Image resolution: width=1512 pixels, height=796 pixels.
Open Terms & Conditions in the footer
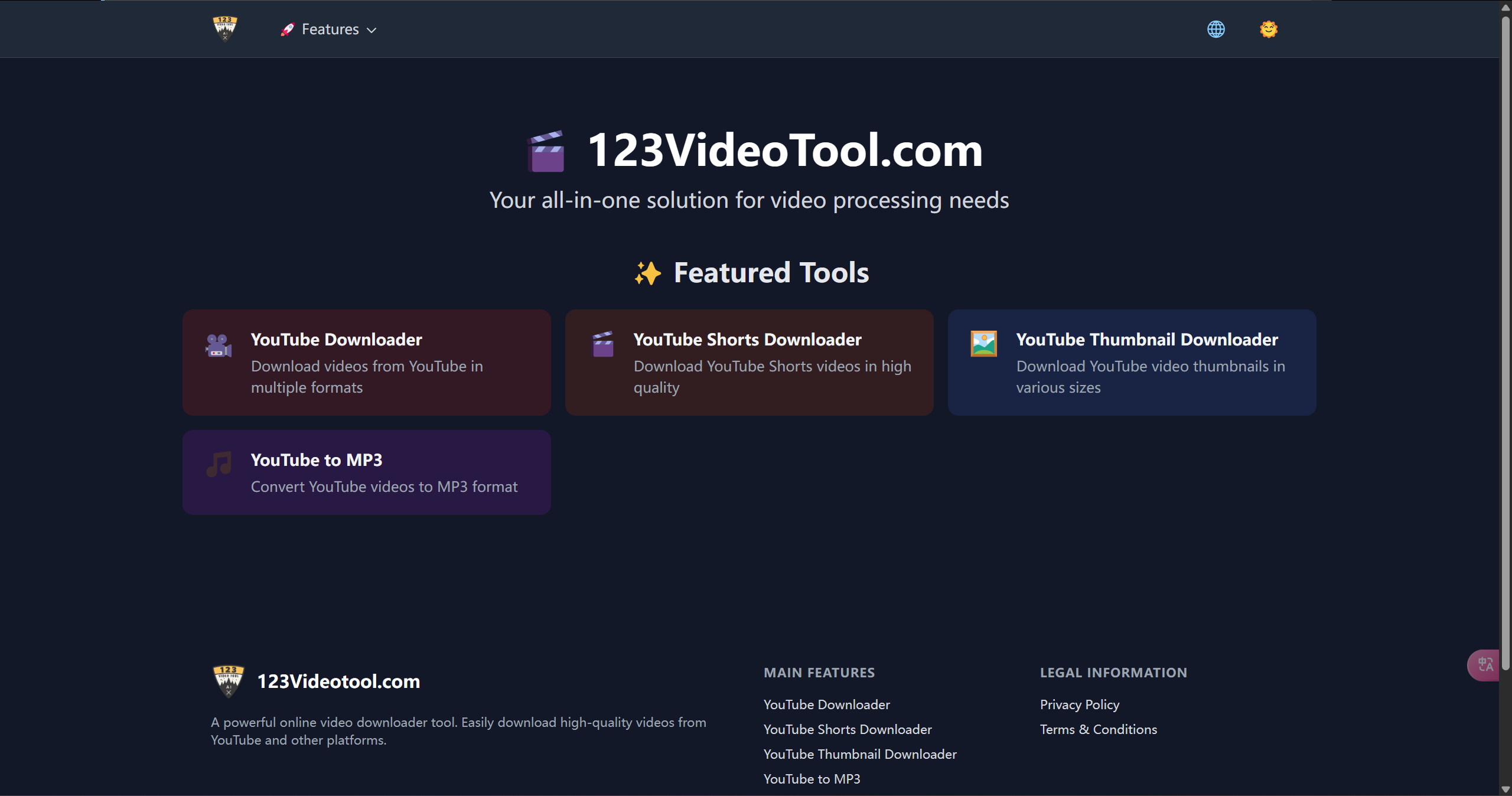1098,729
